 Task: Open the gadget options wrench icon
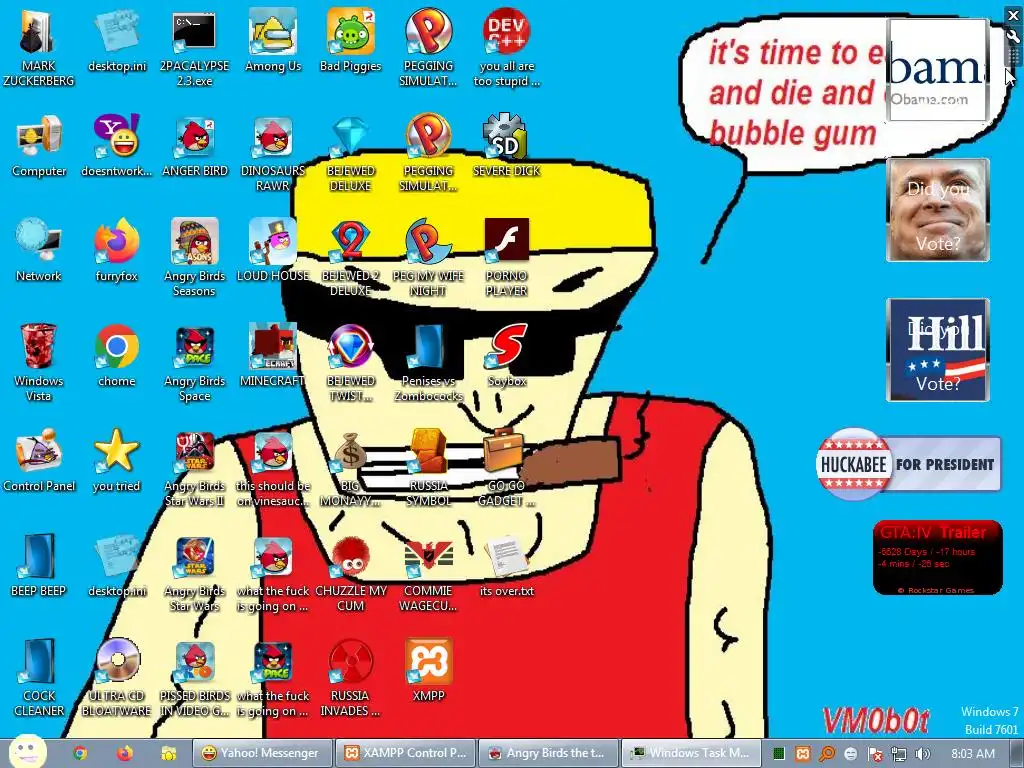1013,36
